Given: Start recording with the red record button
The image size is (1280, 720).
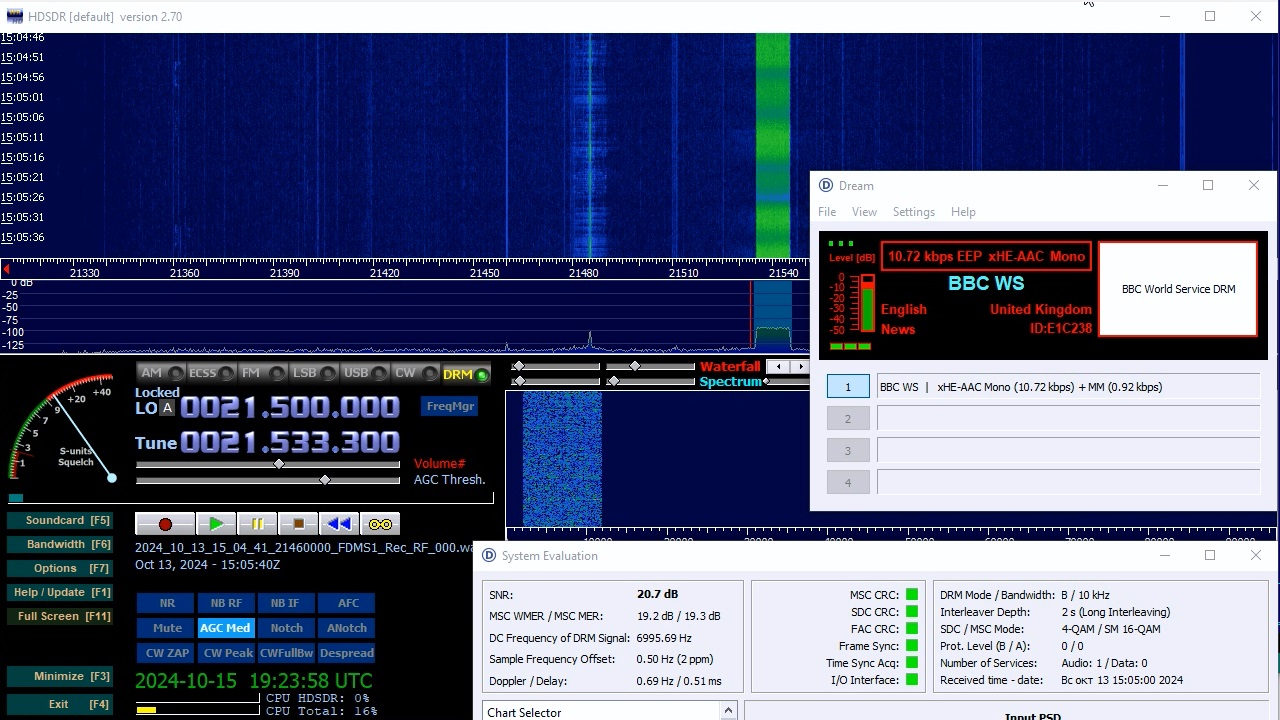Looking at the screenshot, I should coord(165,524).
